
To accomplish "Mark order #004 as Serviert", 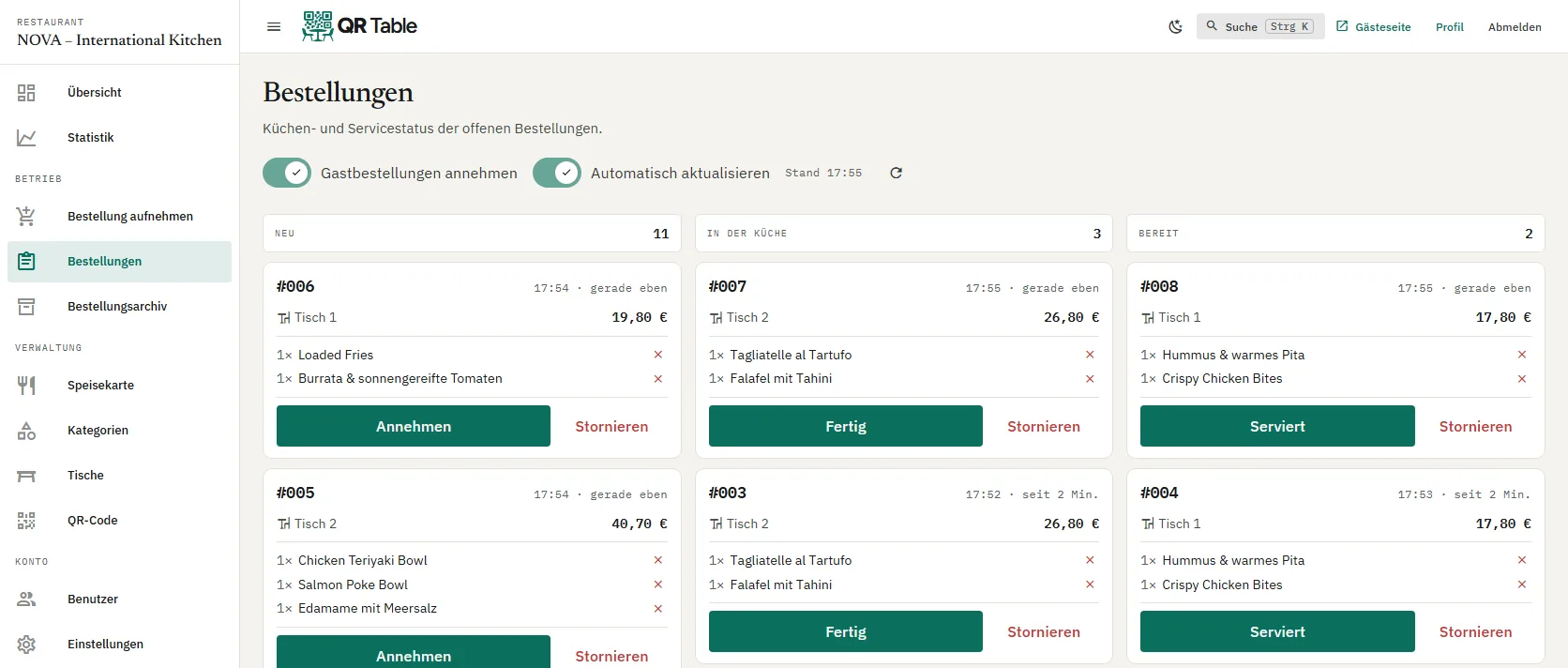I will (x=1277, y=631).
